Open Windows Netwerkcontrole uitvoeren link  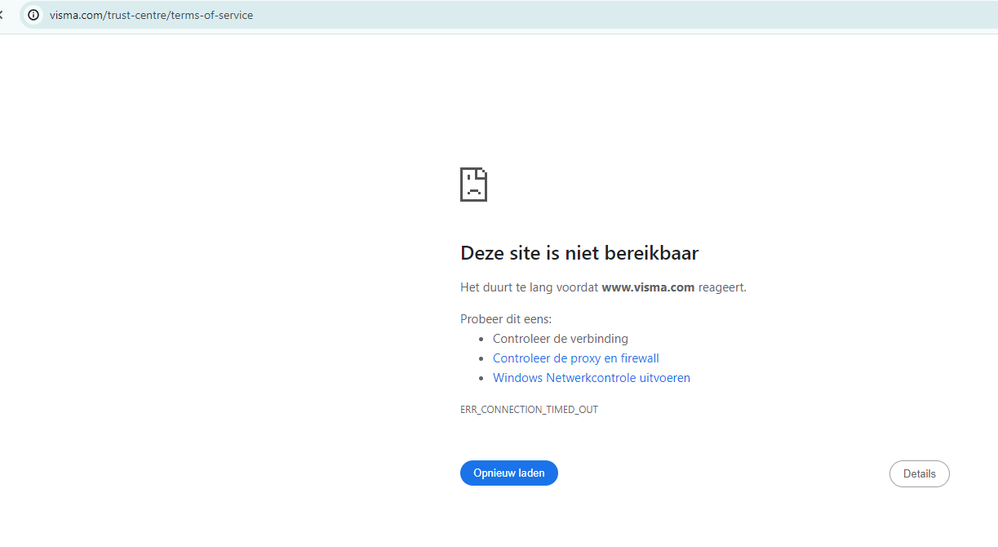tap(591, 378)
